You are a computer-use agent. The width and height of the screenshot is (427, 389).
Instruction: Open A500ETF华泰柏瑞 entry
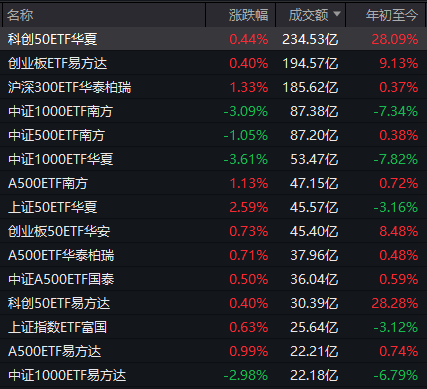click(x=61, y=255)
